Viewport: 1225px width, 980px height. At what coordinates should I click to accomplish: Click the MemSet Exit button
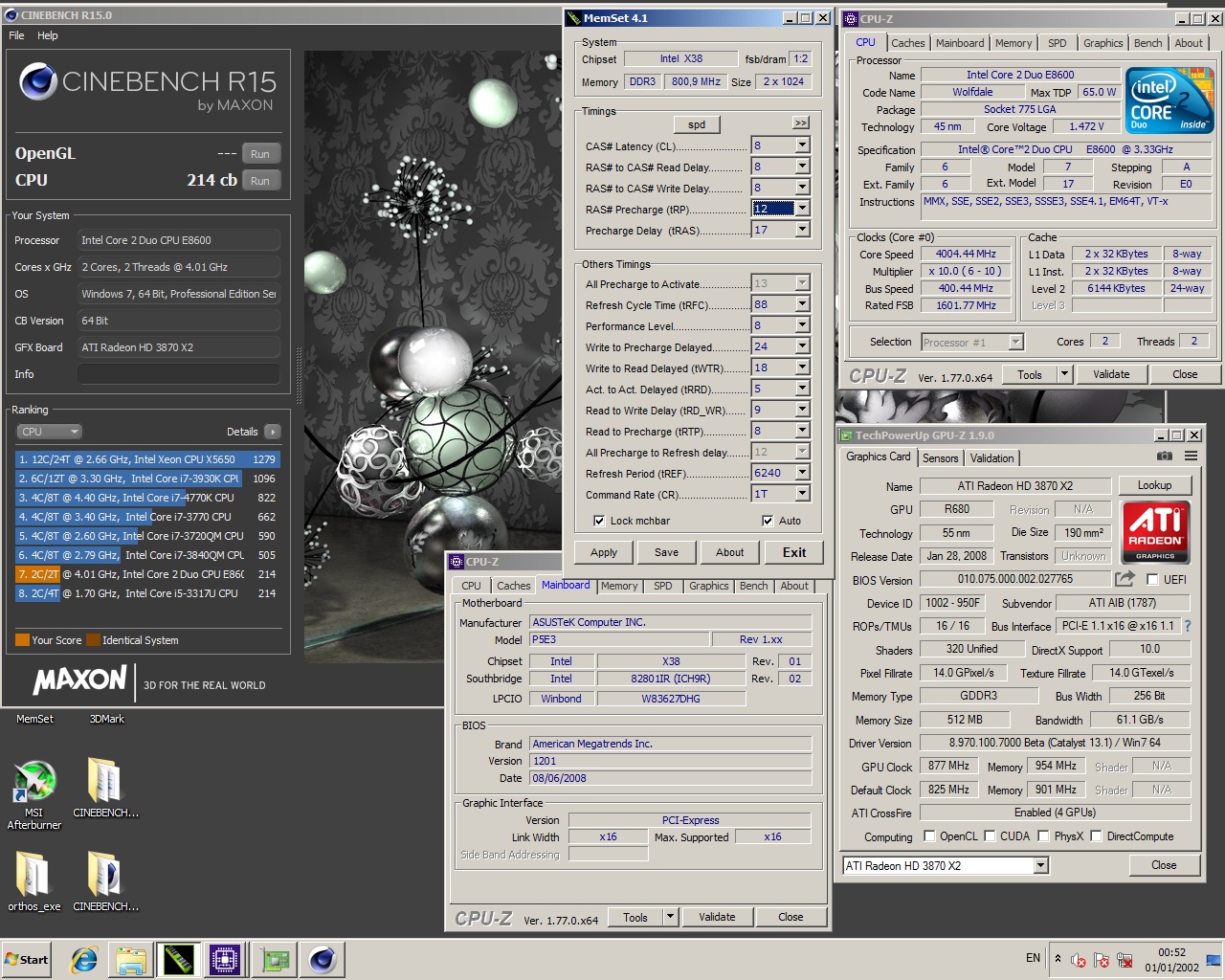[794, 552]
